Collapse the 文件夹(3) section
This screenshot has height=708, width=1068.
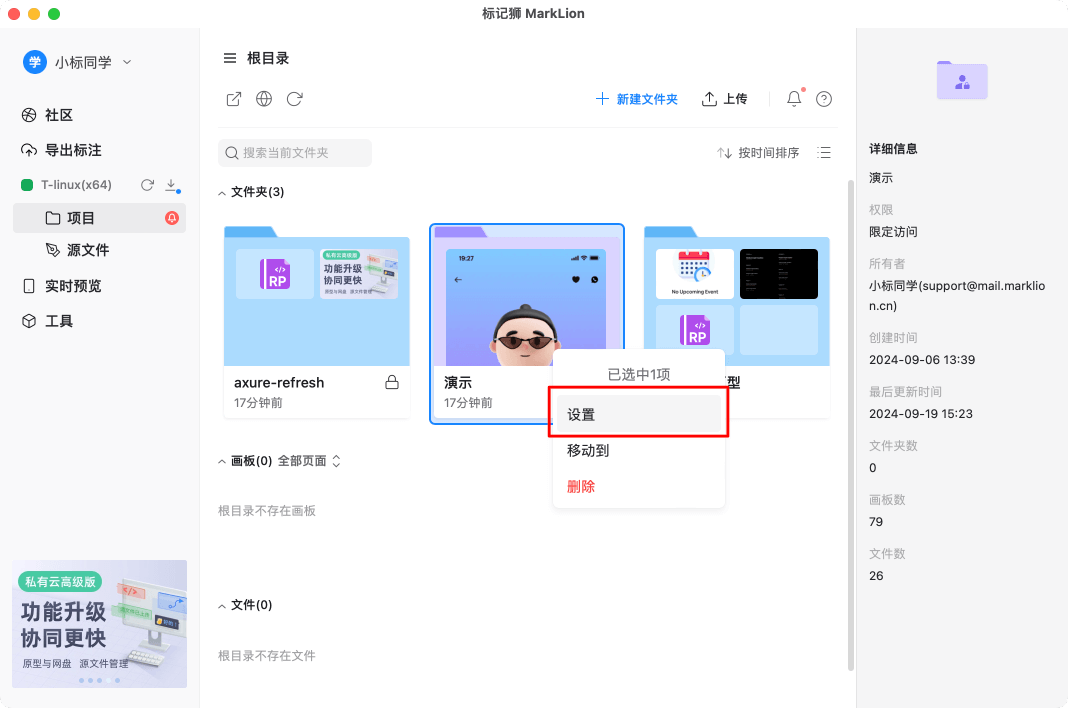point(222,191)
